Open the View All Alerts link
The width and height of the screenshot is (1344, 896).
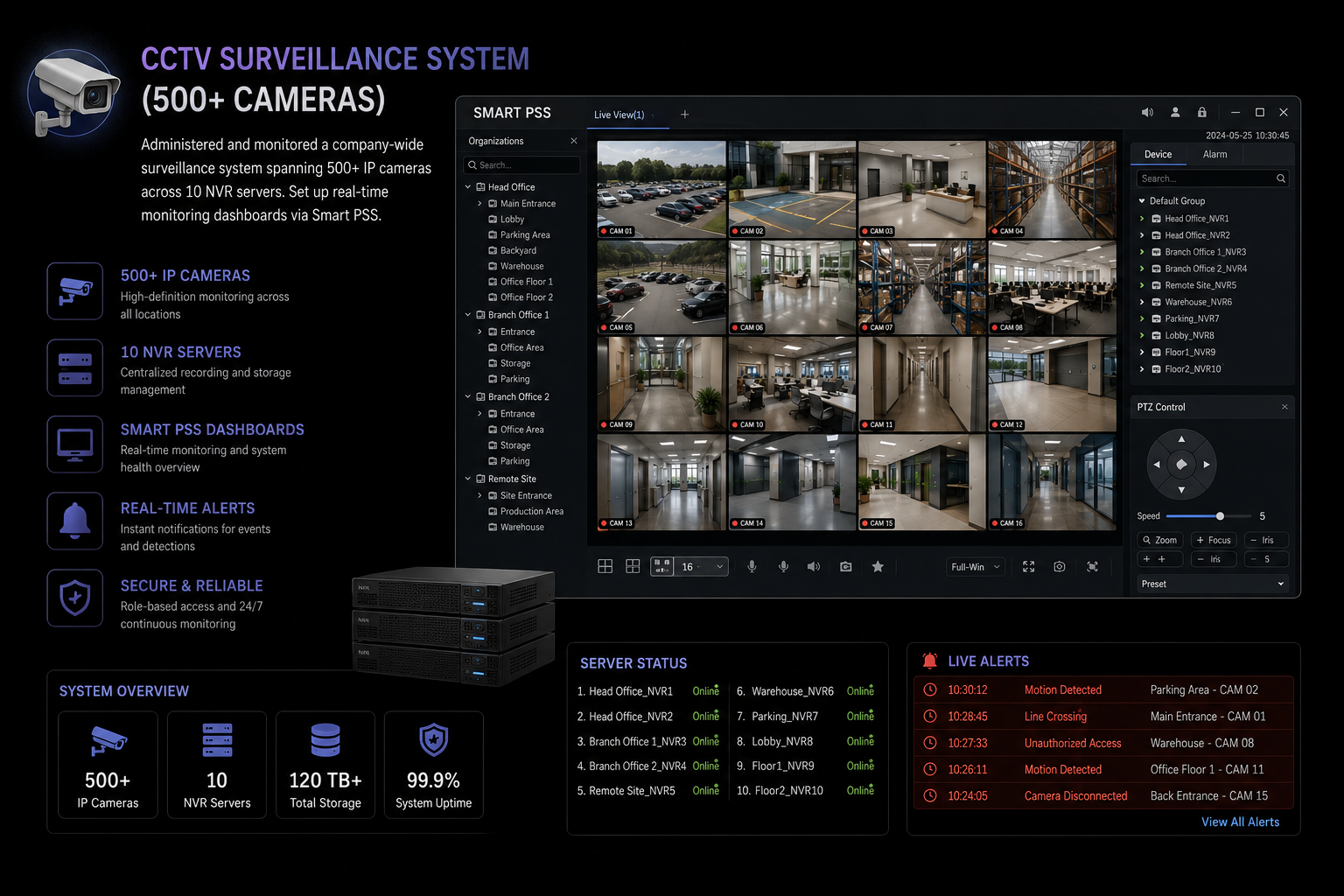pos(1240,822)
